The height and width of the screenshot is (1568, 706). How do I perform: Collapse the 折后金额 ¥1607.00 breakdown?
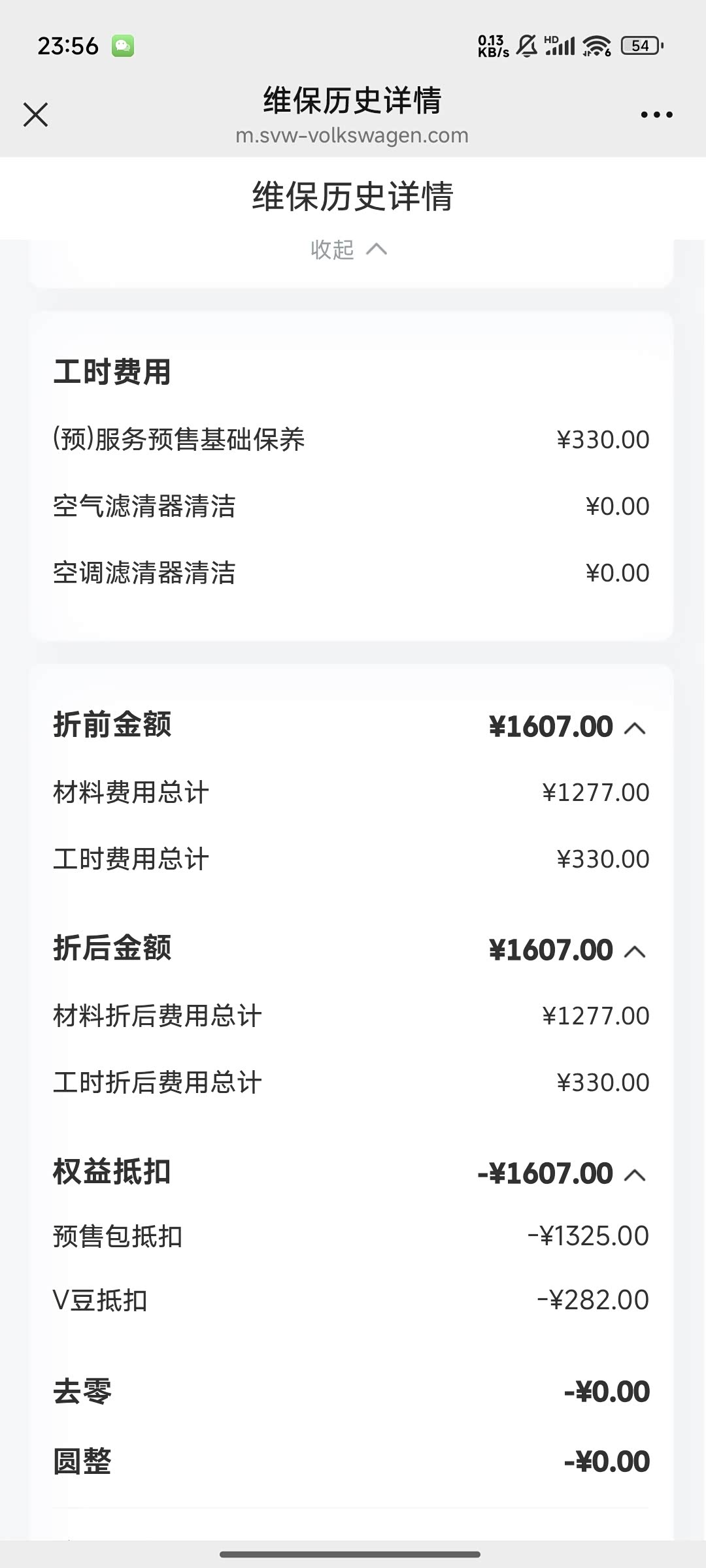tap(635, 951)
